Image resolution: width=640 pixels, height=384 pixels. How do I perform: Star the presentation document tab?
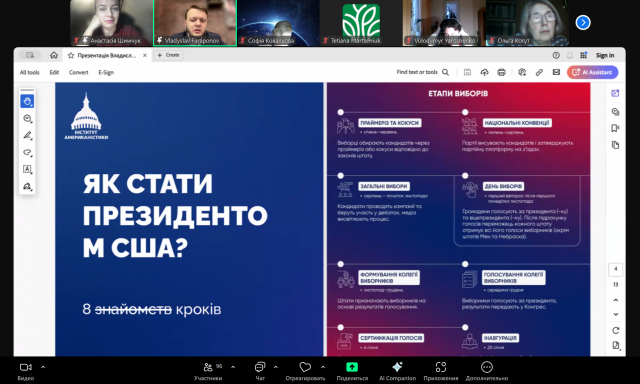(71, 55)
